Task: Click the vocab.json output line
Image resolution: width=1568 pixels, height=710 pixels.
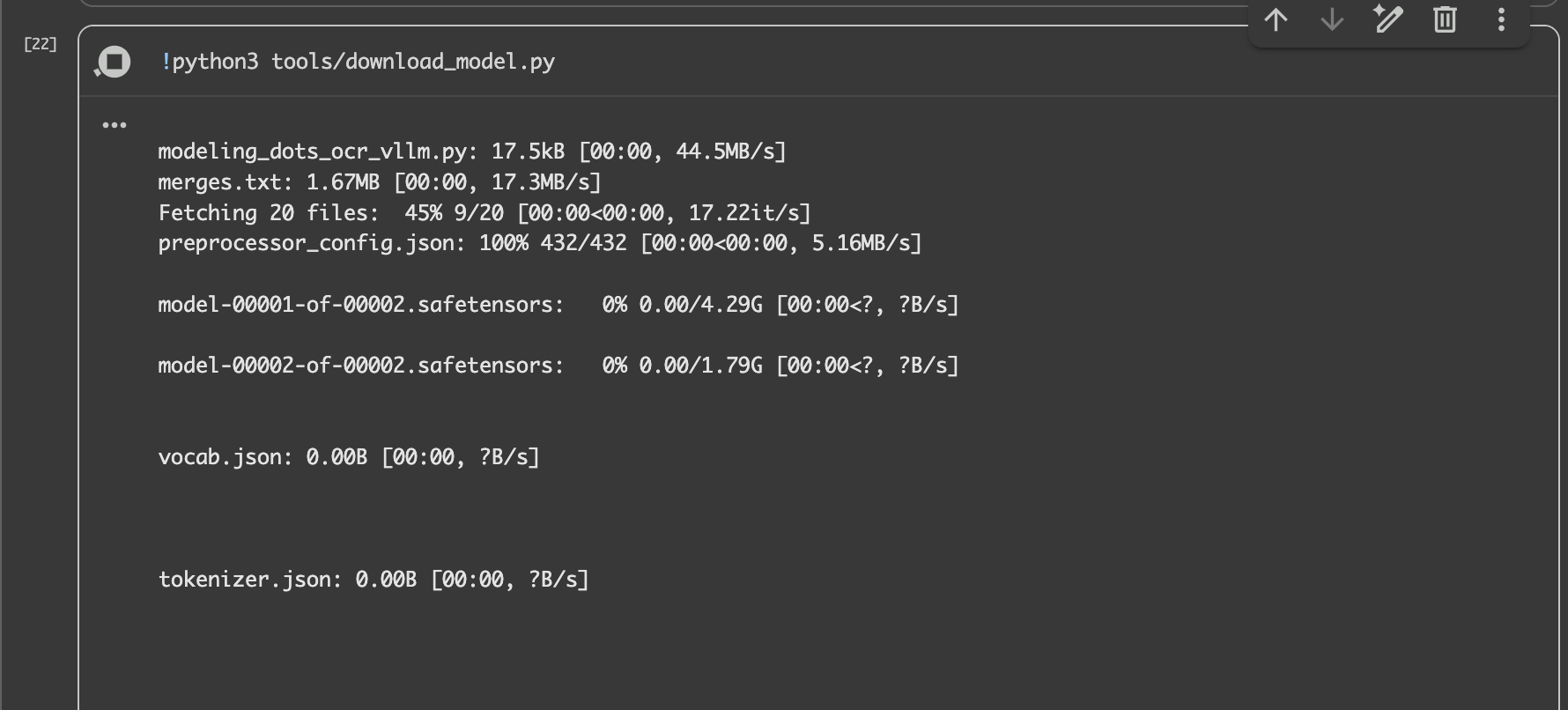Action: pos(348,457)
